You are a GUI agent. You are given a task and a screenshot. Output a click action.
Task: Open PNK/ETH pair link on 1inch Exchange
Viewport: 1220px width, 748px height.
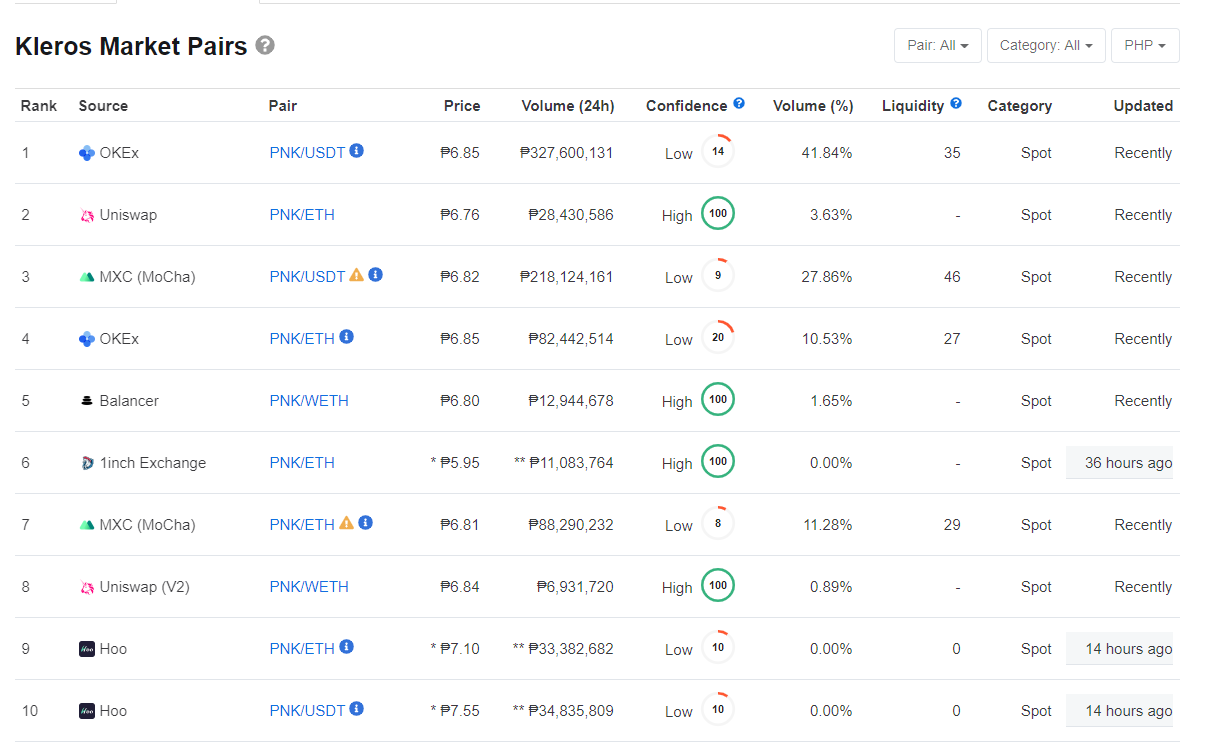(x=302, y=463)
